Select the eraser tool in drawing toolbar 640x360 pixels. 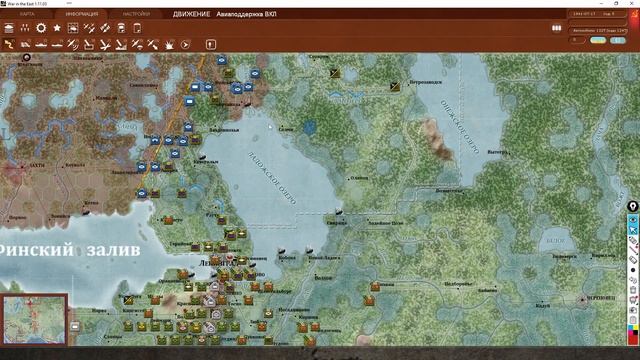[633, 260]
